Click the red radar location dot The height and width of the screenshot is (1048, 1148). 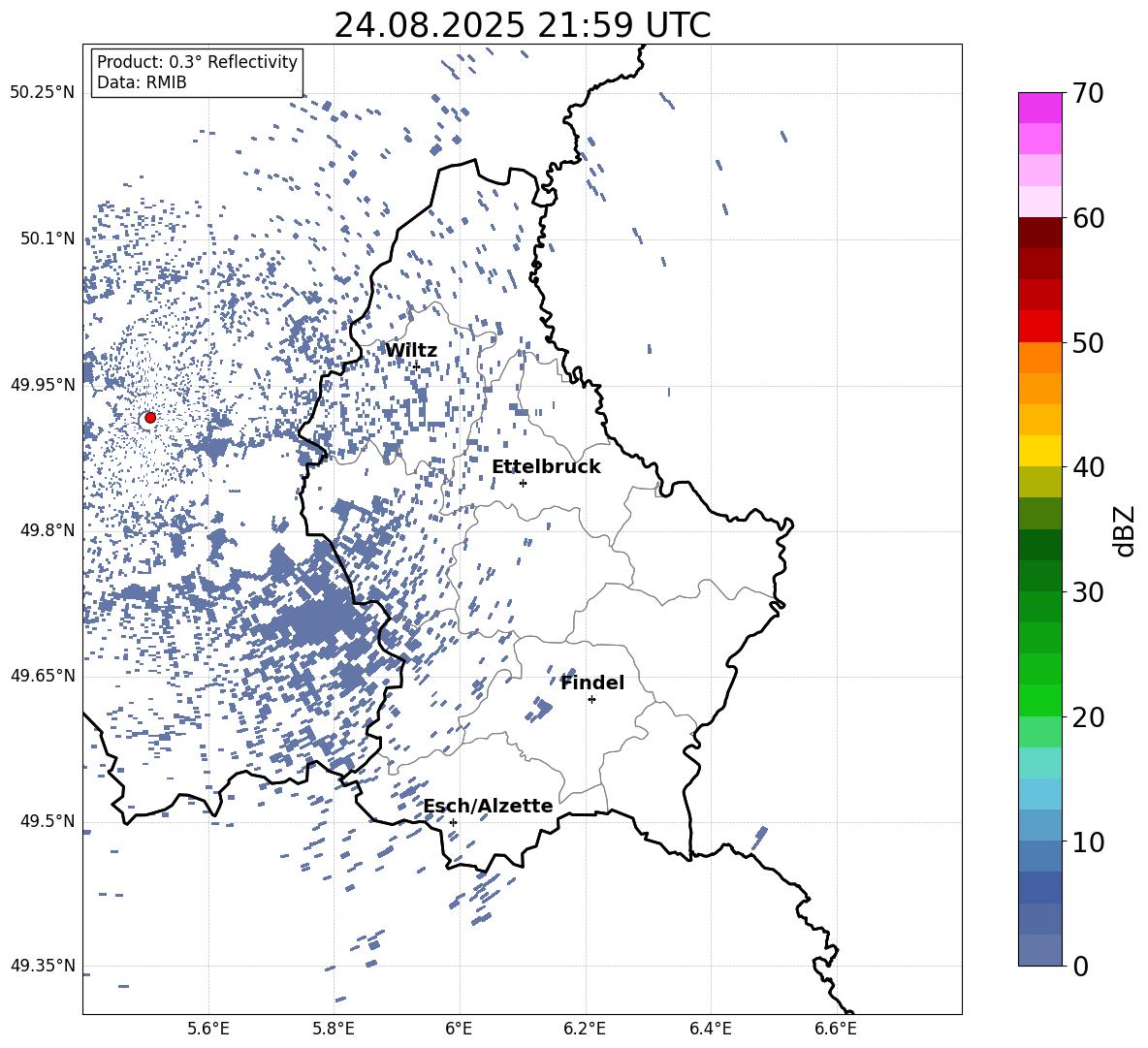pos(150,418)
